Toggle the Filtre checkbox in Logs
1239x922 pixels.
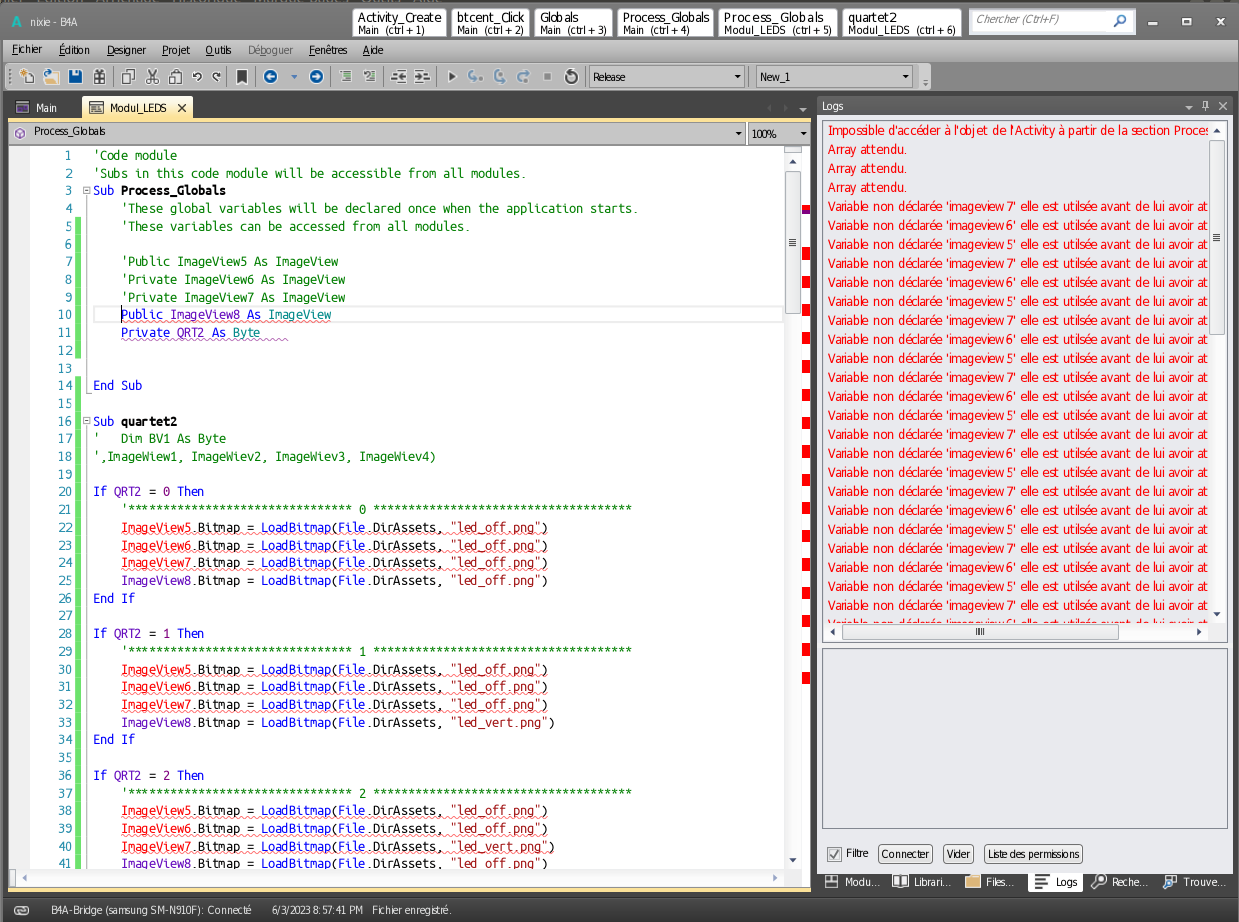point(834,854)
